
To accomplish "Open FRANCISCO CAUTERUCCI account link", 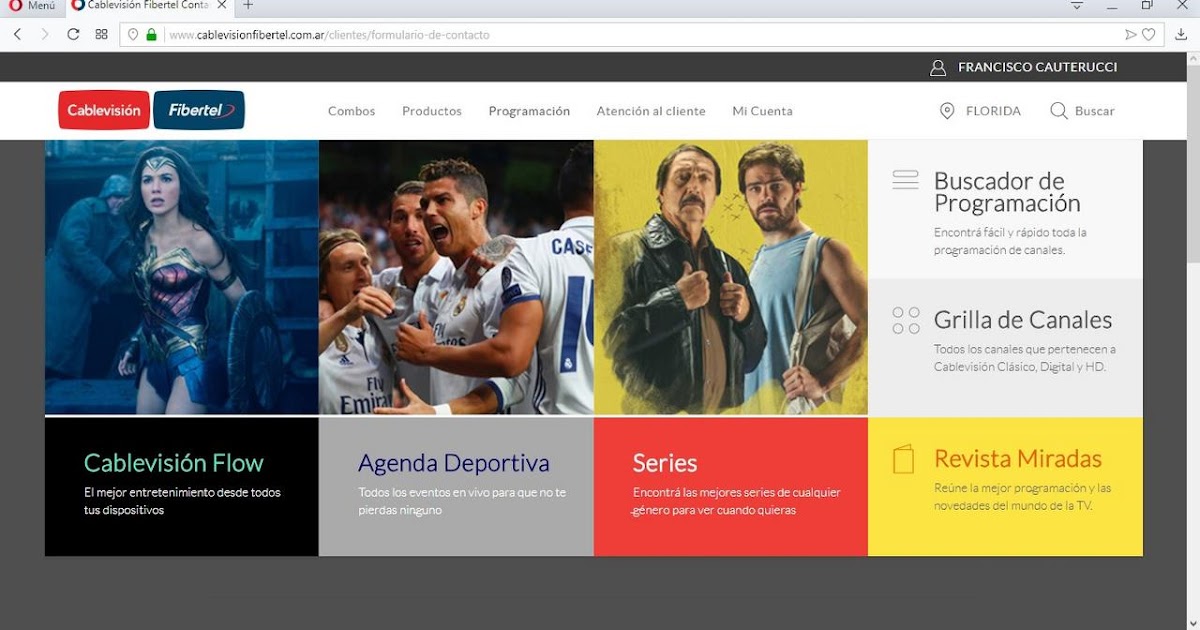I will point(1038,68).
